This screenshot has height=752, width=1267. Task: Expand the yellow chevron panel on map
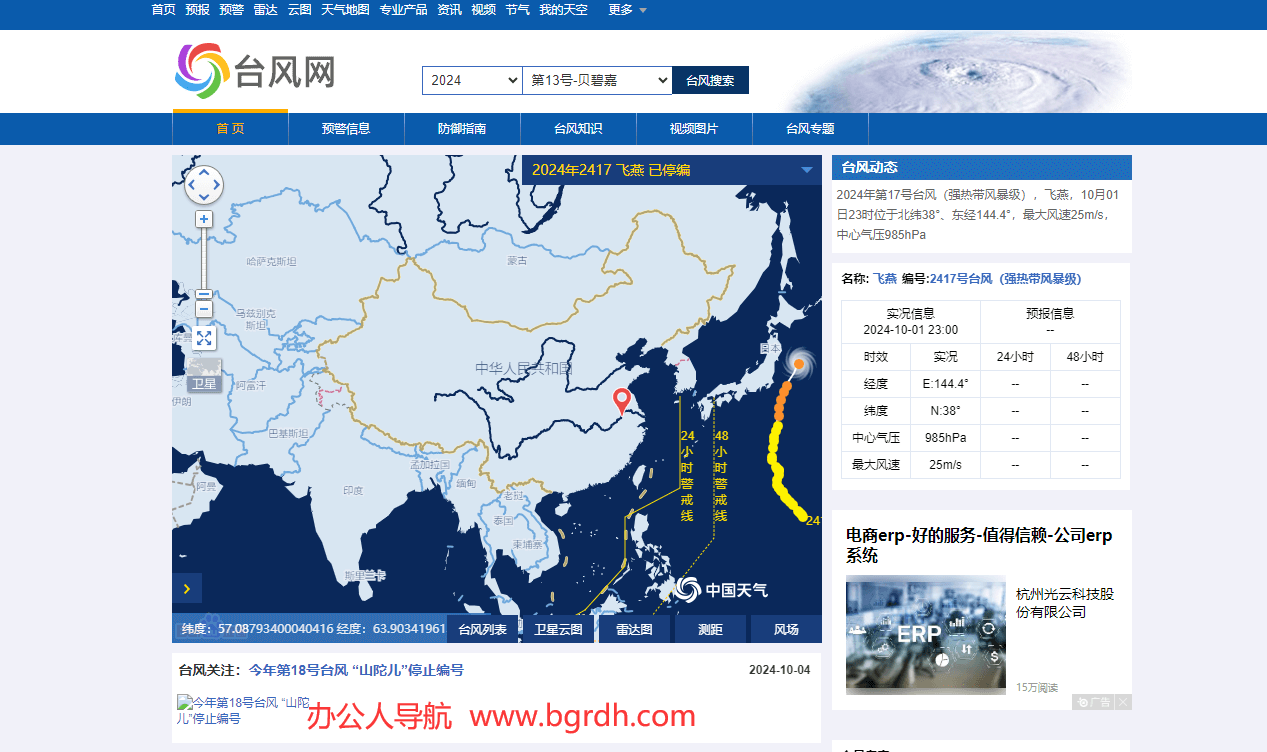(x=187, y=588)
